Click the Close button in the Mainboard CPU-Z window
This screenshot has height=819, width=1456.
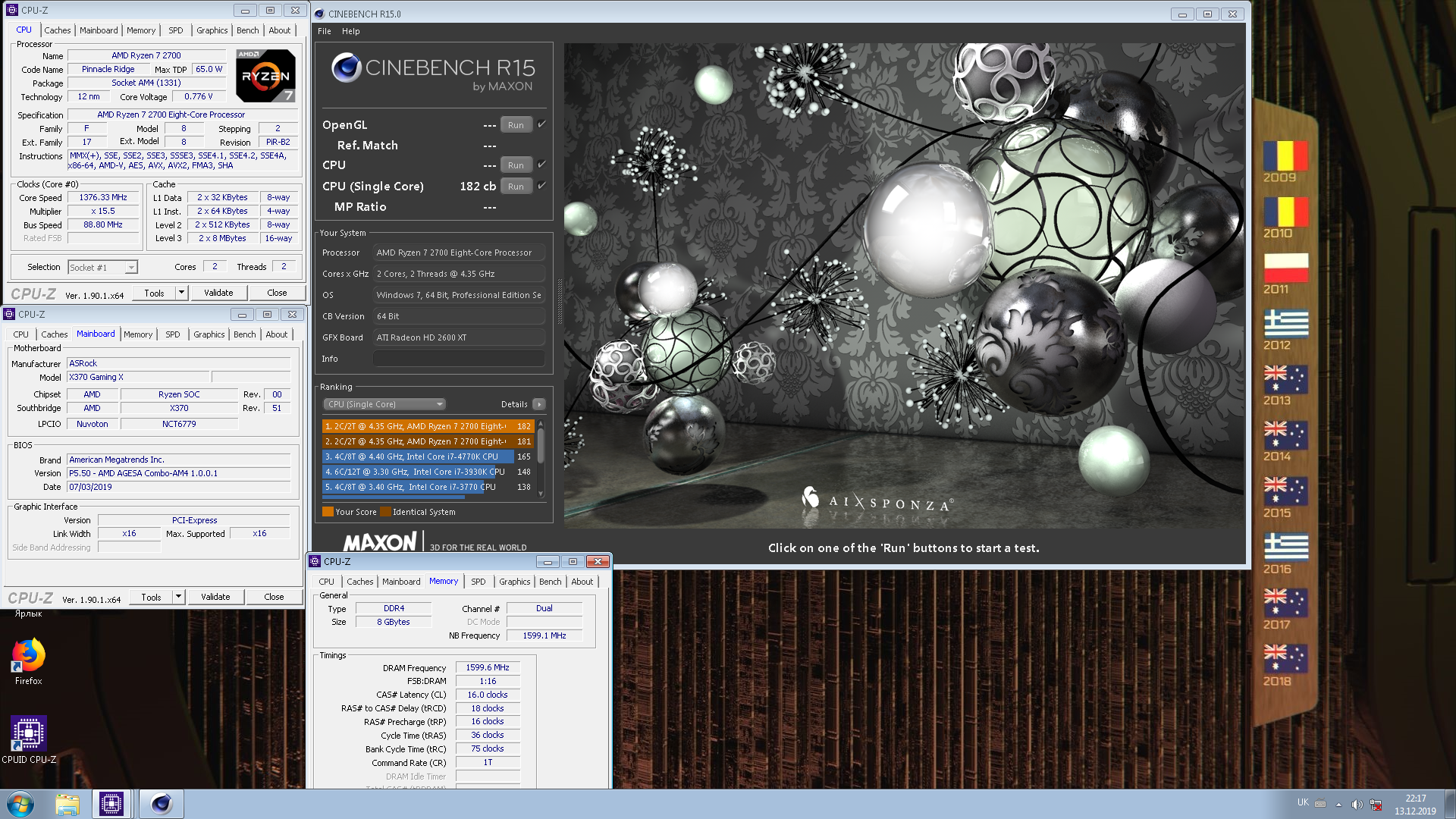click(274, 597)
